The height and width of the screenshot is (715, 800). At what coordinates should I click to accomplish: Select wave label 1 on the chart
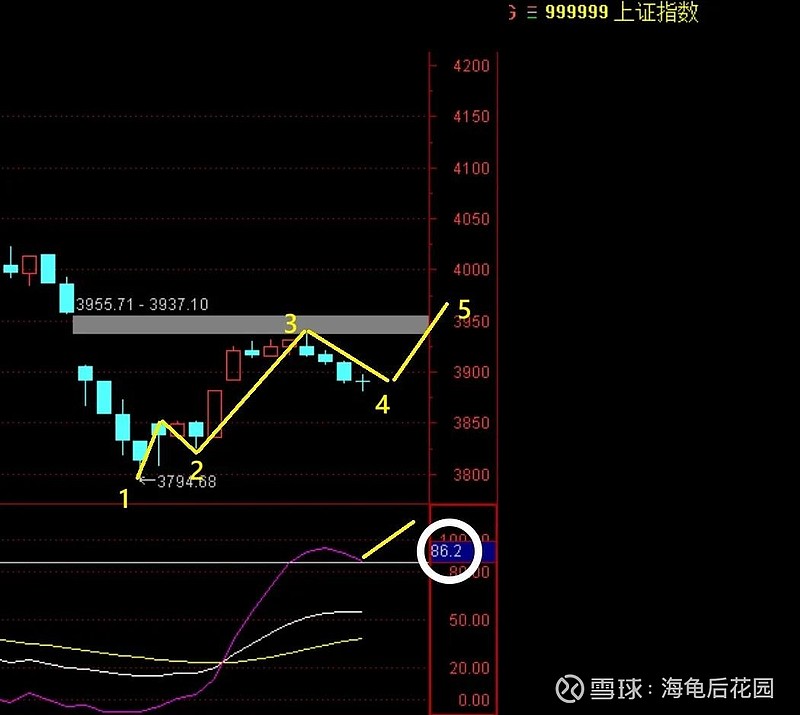[x=123, y=497]
